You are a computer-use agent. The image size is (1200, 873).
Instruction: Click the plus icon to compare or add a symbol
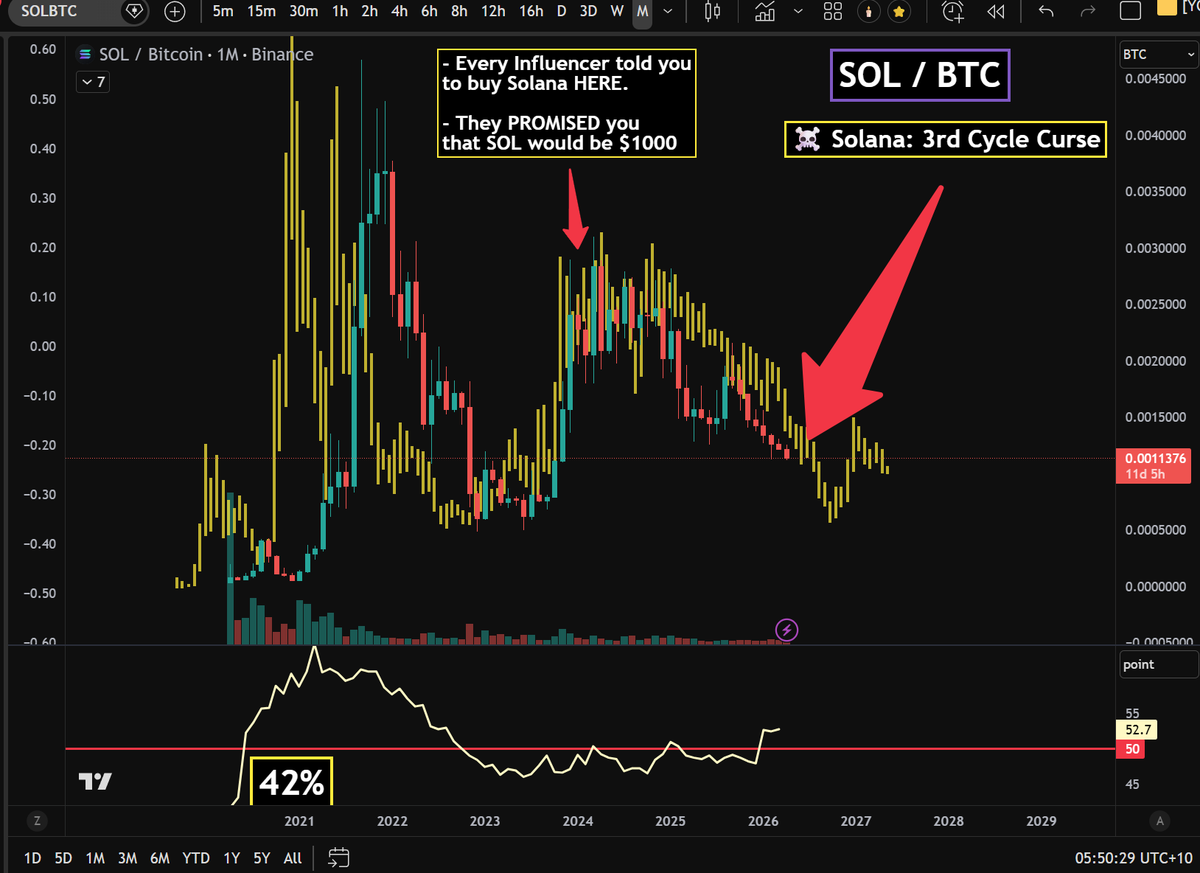[x=175, y=12]
